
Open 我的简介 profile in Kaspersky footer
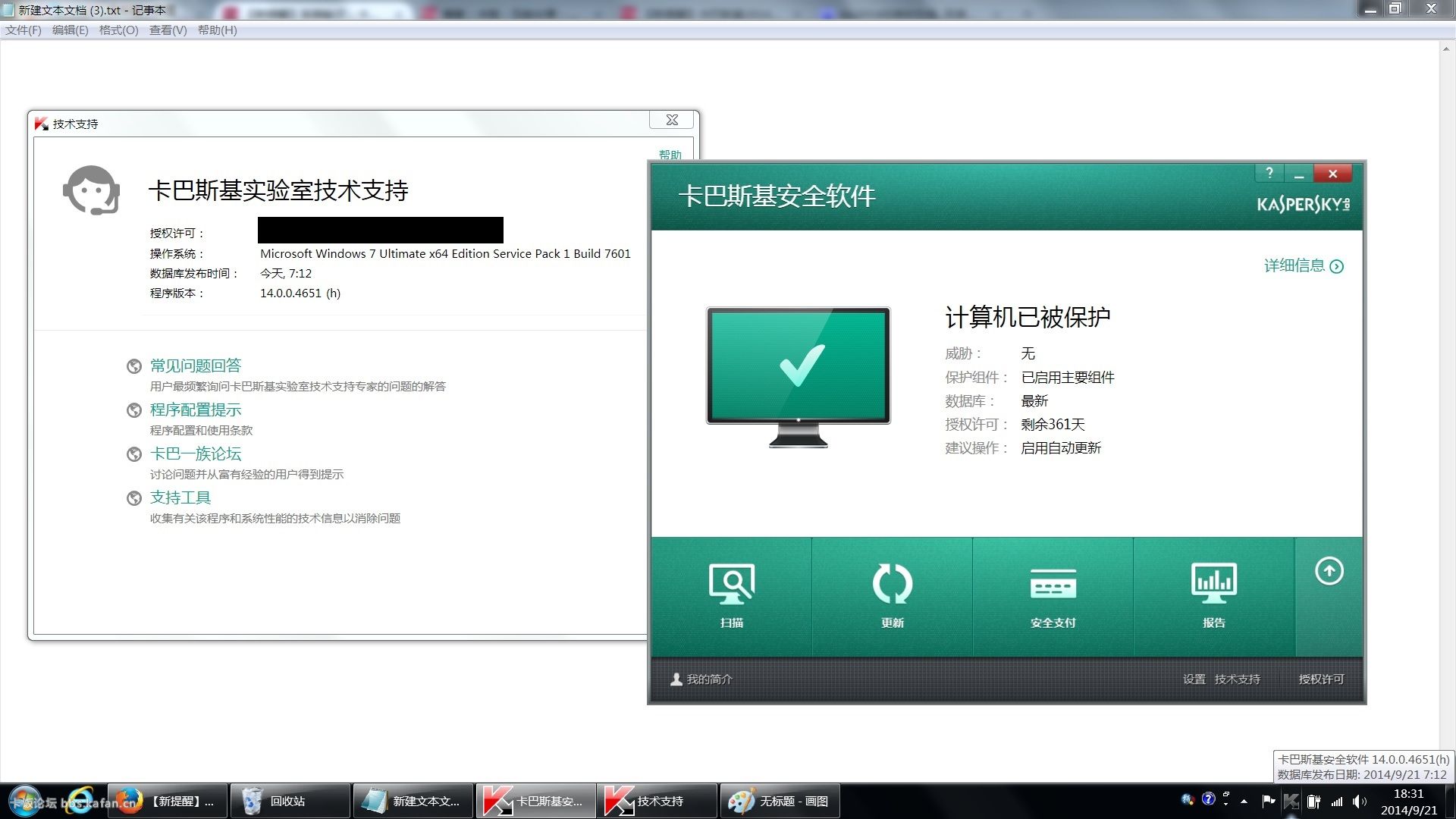tap(701, 679)
